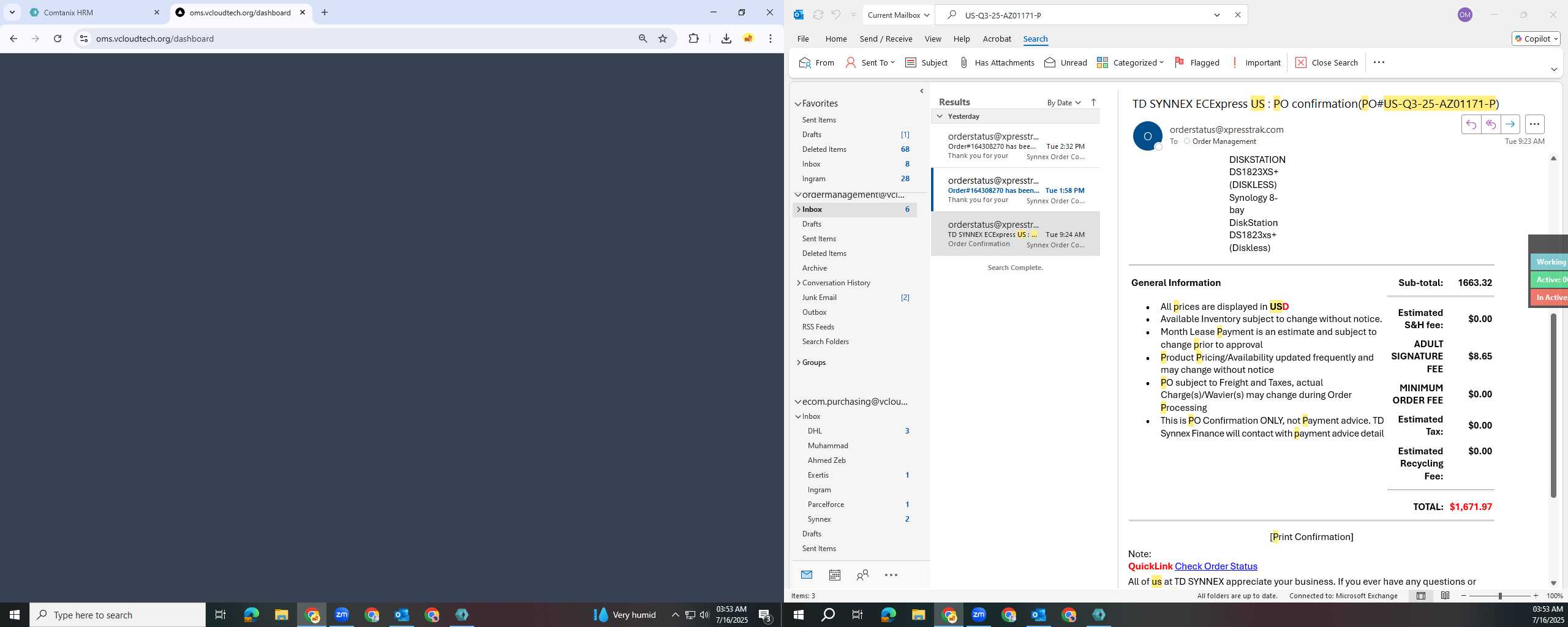Open the Tue 2:32 PM order email

1016,146
